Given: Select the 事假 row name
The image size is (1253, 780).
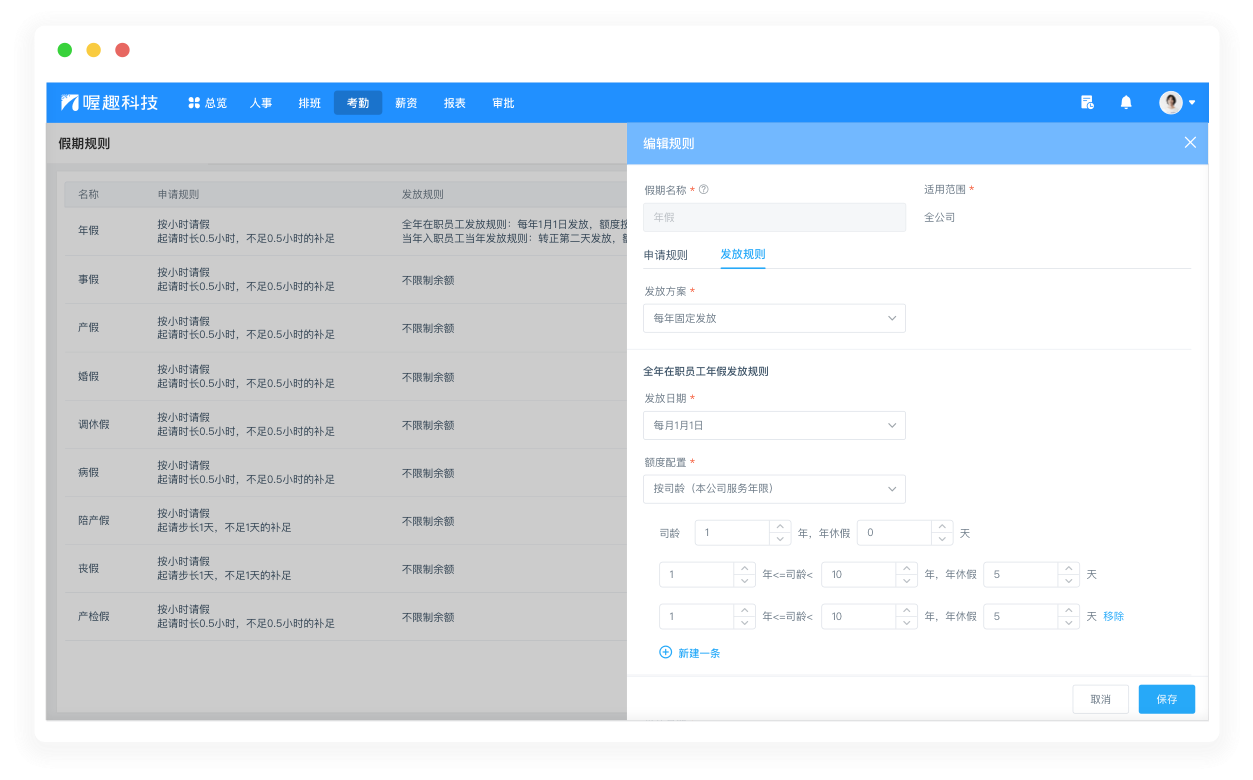Looking at the screenshot, I should (x=89, y=280).
